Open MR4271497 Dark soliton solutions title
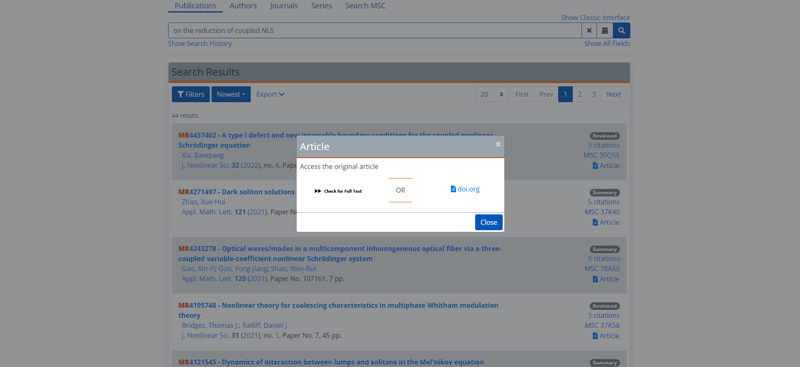800x367 pixels. 237,192
